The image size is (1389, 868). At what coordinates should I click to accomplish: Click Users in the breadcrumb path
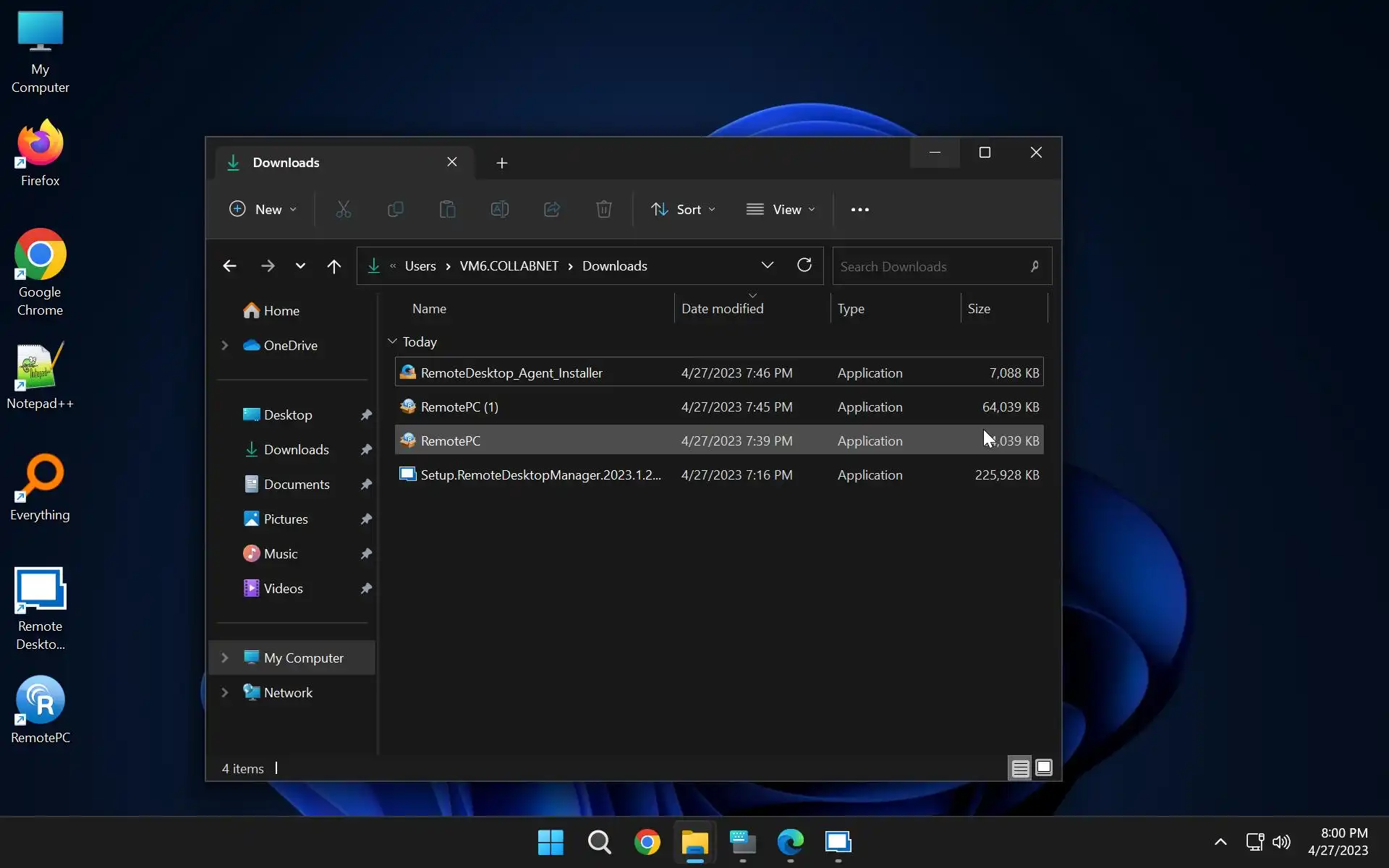tap(420, 266)
